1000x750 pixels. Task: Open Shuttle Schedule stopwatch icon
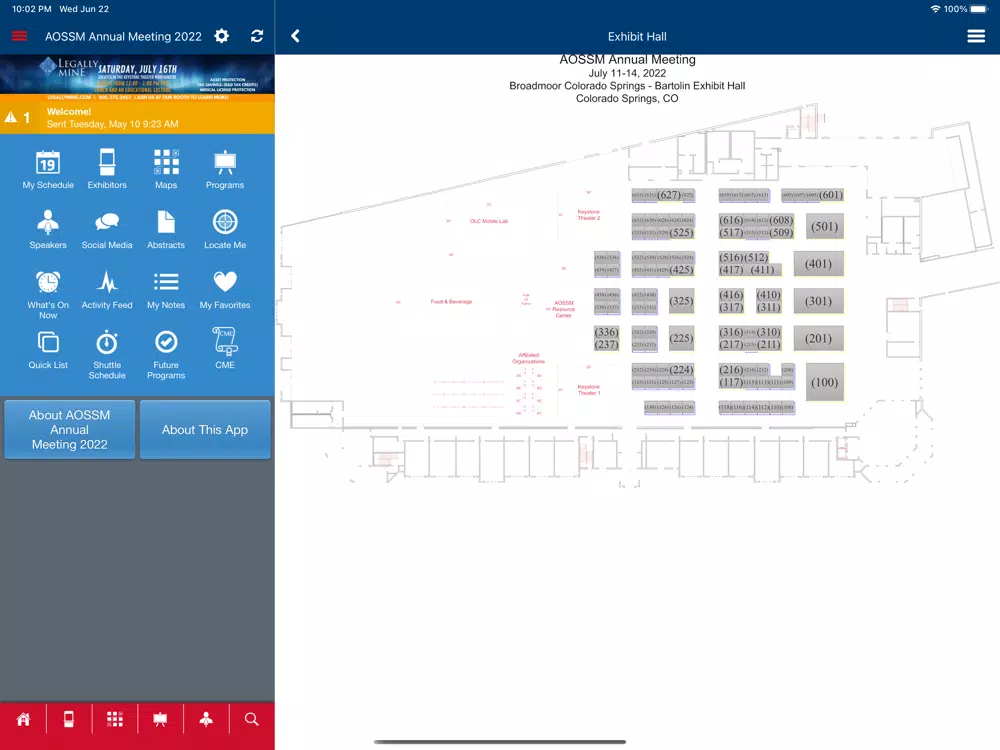pyautogui.click(x=107, y=342)
